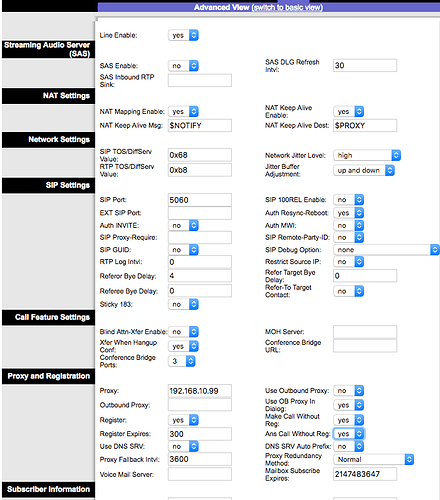The image size is (440, 500).
Task: Expand the Network Jitter Level dropdown
Action: tap(367, 155)
